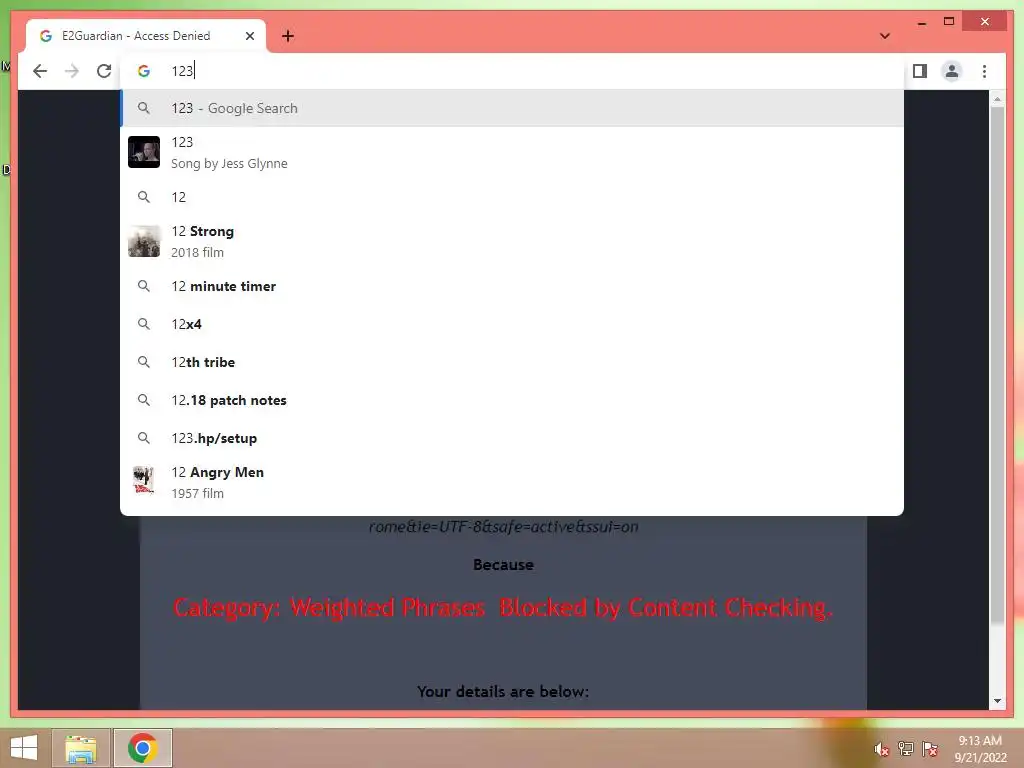Screen dimensions: 1024x768
Task: Click the search icon beside '12 minute timer'
Action: pyautogui.click(x=144, y=286)
